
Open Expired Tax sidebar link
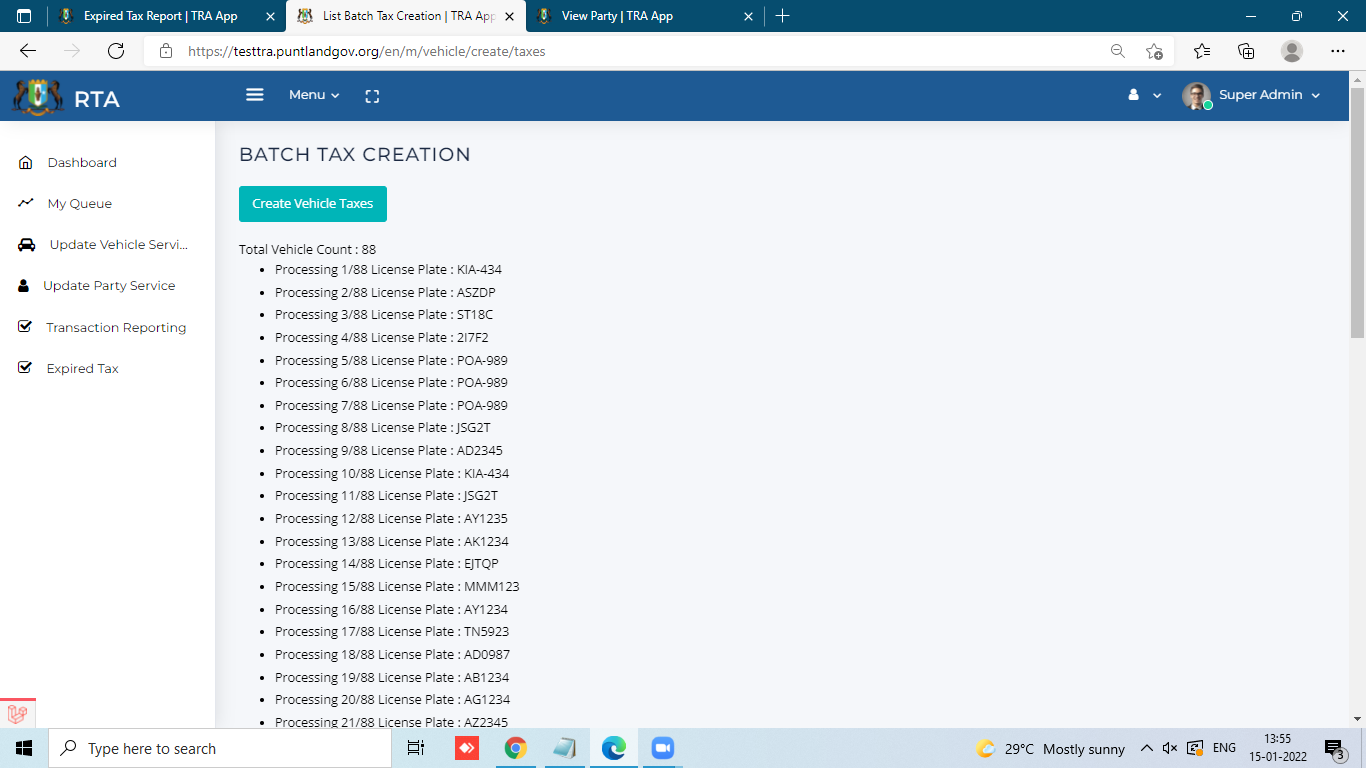pyautogui.click(x=83, y=368)
